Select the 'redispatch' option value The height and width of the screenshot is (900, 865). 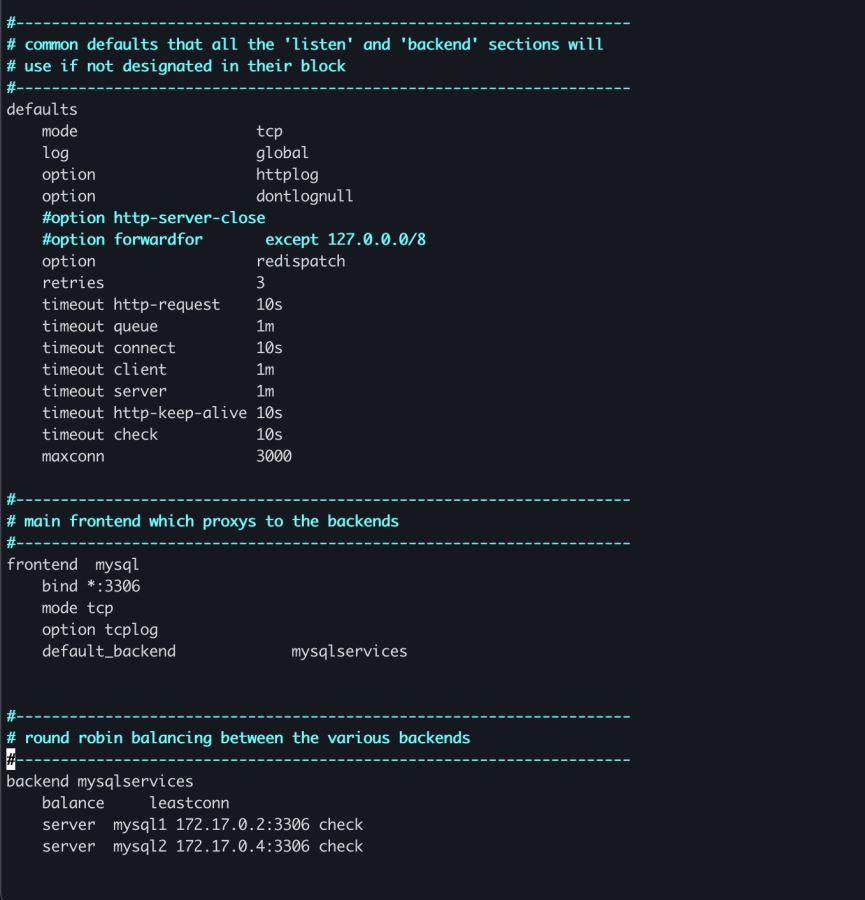pyautogui.click(x=300, y=261)
